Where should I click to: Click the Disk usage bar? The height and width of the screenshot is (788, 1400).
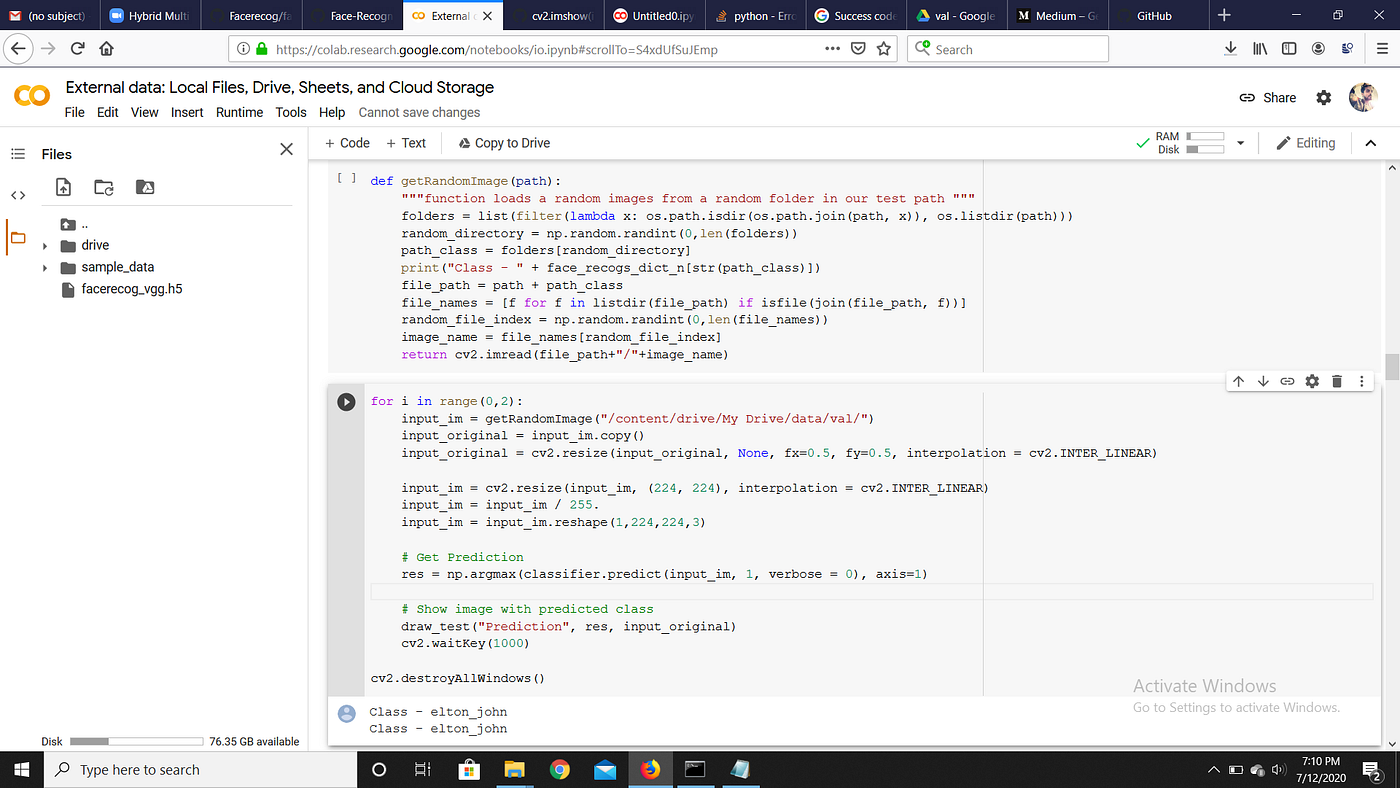coord(136,741)
